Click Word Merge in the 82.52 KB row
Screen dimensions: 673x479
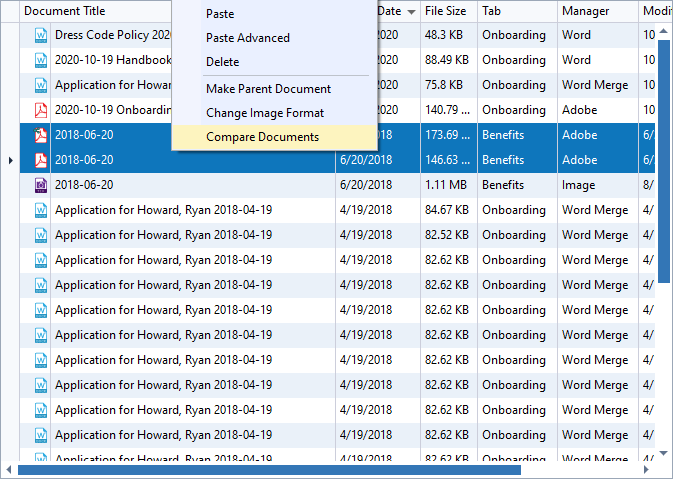[x=595, y=235]
